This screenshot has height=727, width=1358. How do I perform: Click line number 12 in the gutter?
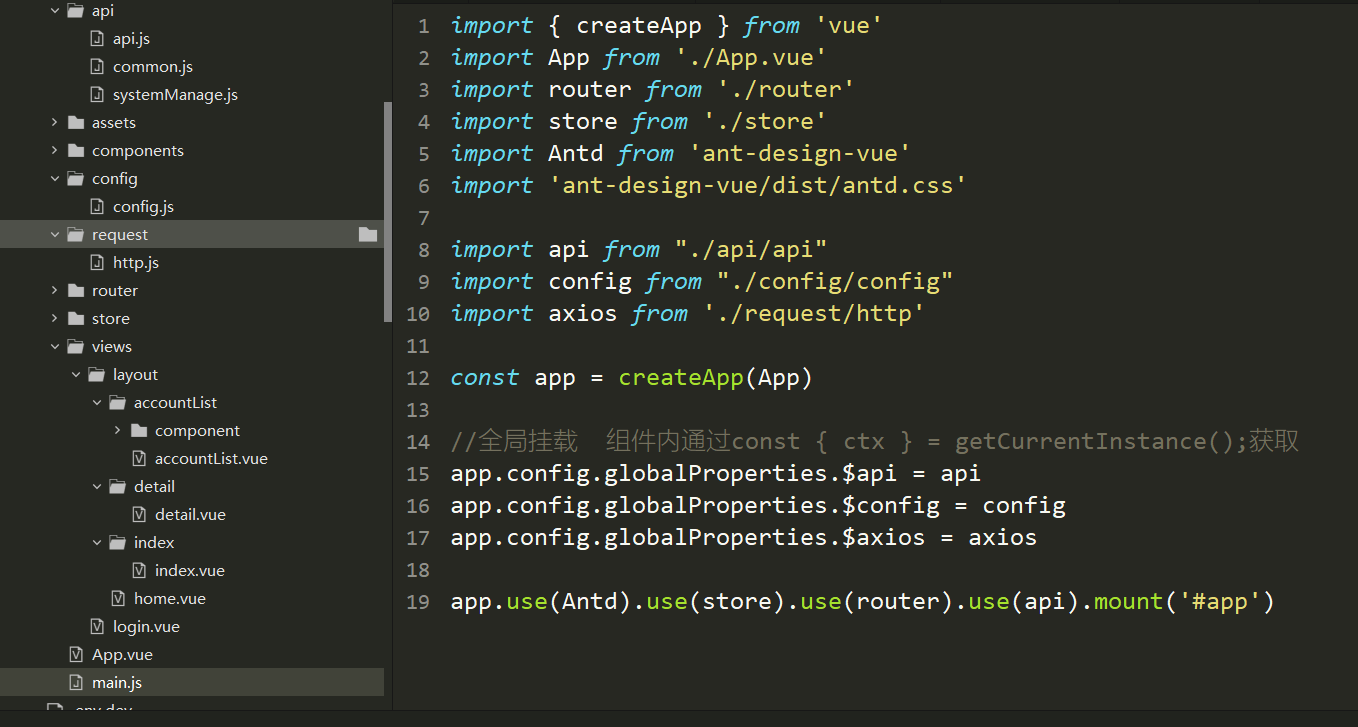(418, 378)
